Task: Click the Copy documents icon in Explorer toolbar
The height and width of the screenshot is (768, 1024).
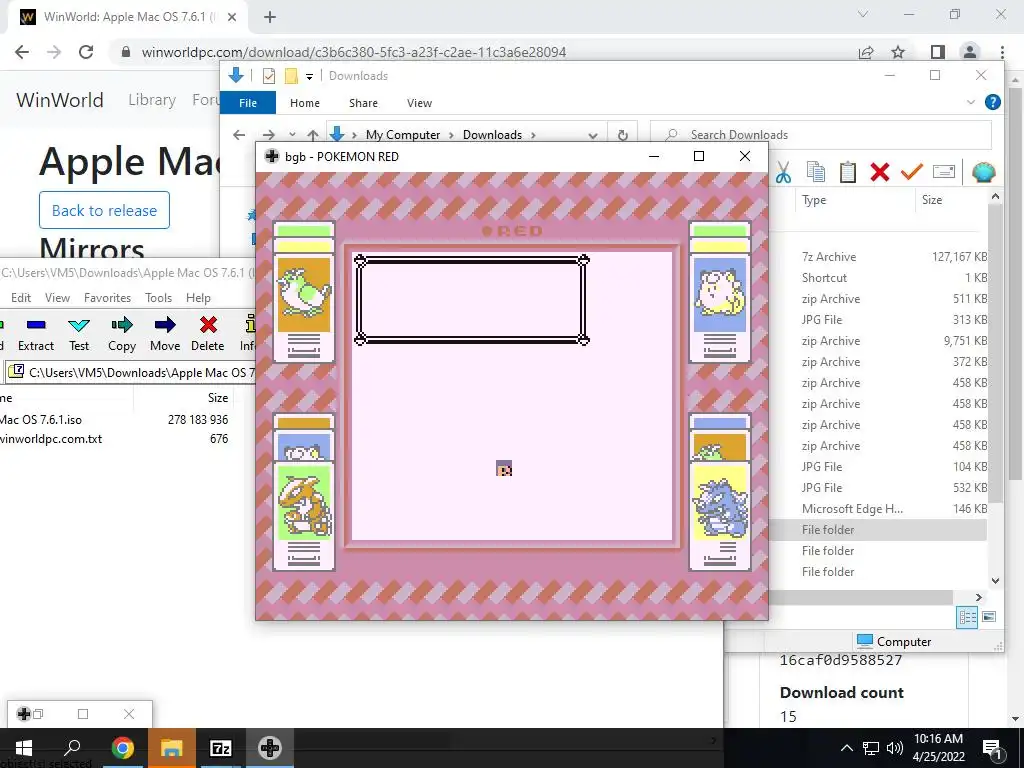Action: [x=816, y=172]
